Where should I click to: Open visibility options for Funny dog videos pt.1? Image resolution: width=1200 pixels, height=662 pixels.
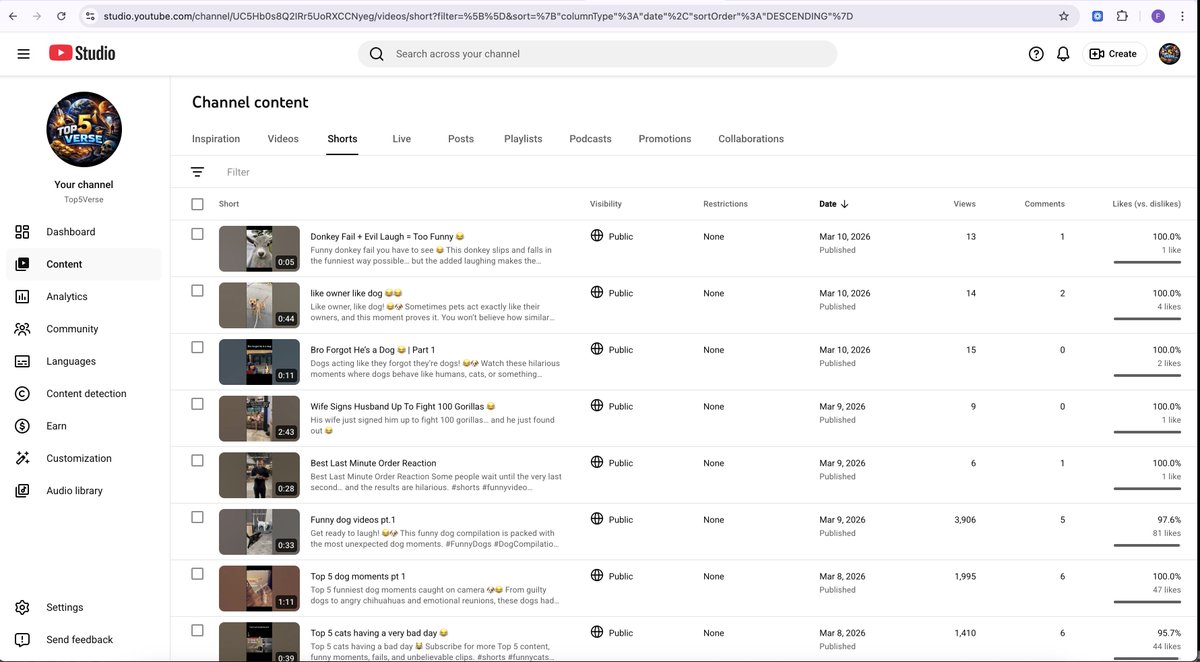(x=612, y=520)
